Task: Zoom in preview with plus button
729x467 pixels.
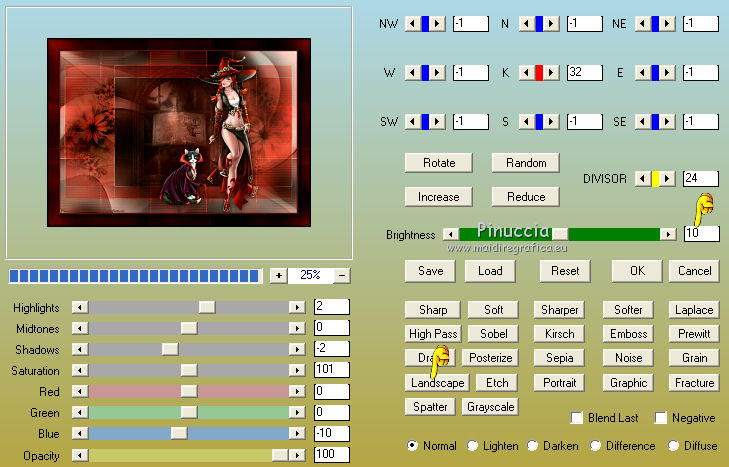Action: (x=278, y=275)
